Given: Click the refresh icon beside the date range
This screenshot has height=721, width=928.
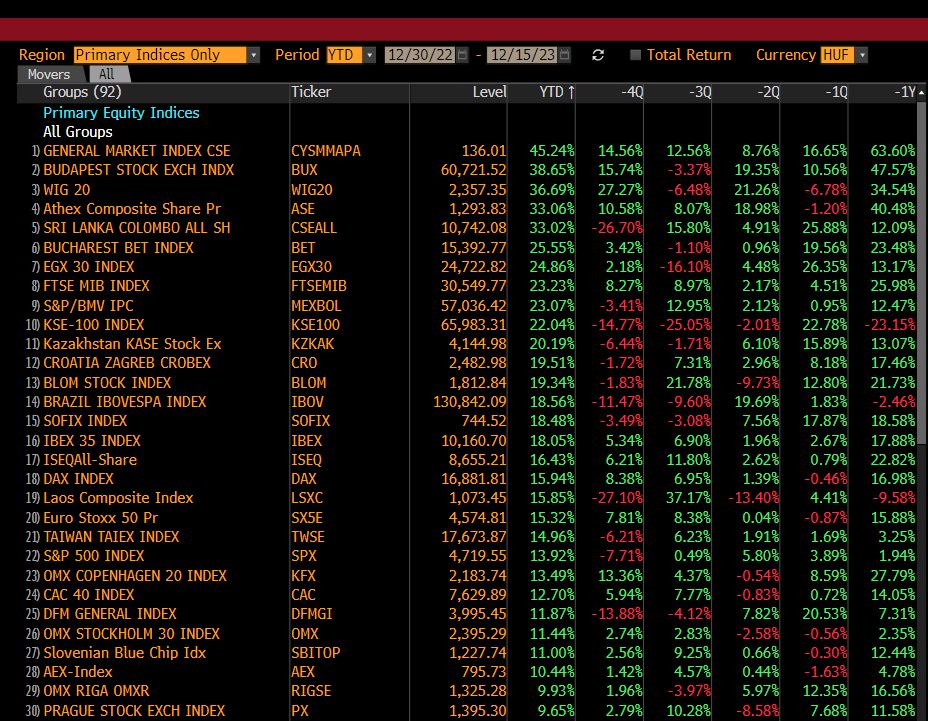Looking at the screenshot, I should click(598, 55).
